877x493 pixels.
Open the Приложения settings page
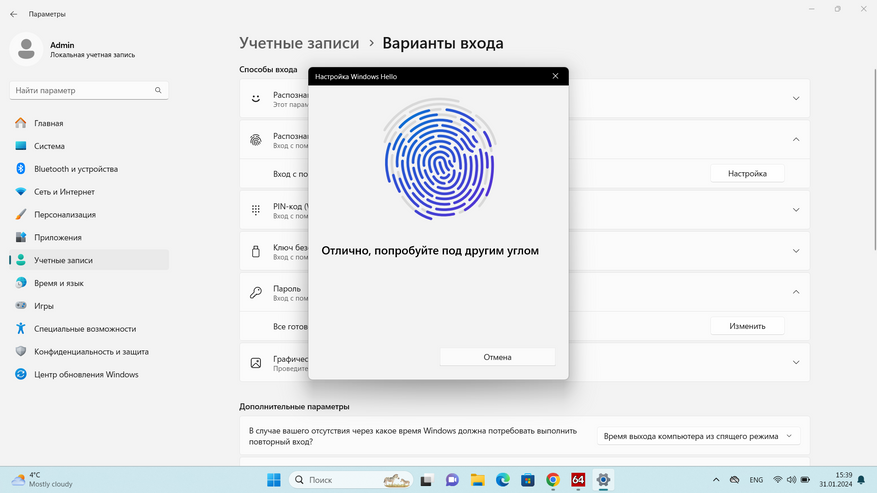(57, 238)
